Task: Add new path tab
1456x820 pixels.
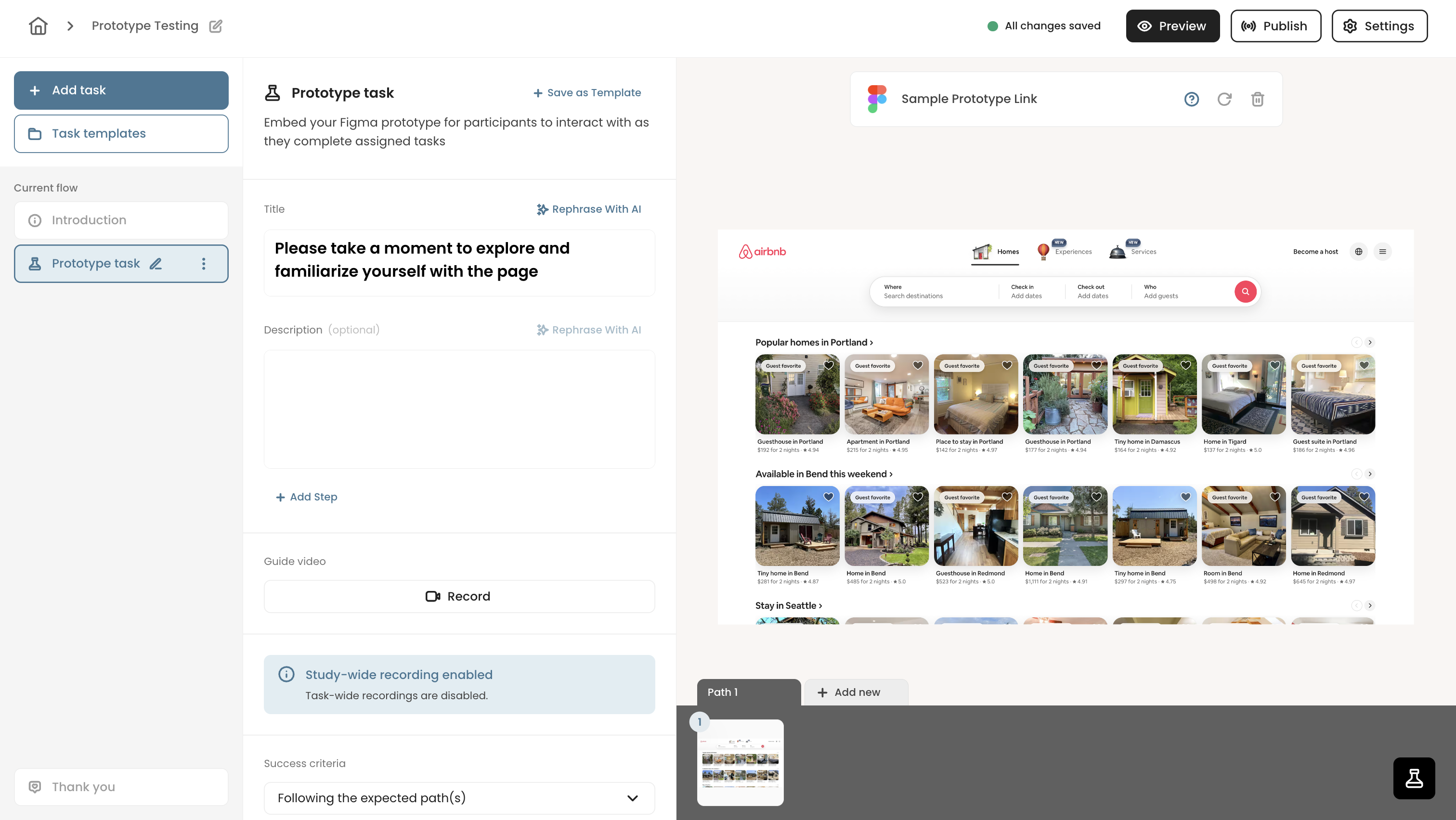Action: pos(856,692)
